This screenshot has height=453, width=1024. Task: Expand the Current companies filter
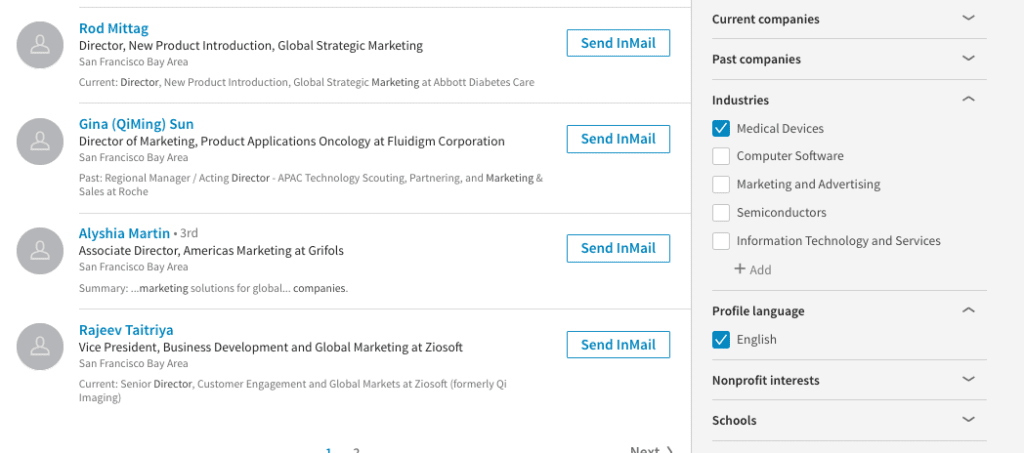point(967,19)
